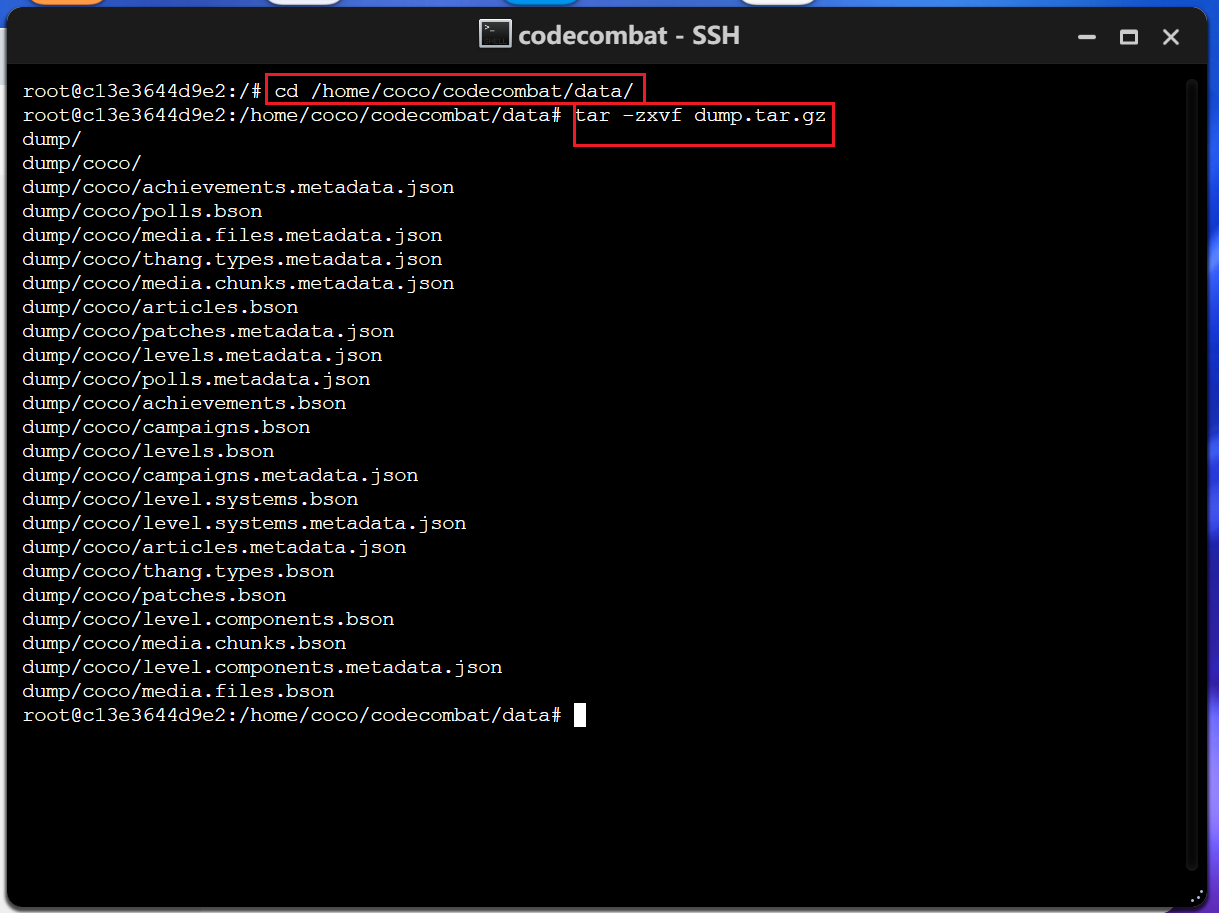Select the level.systems.metadata.json line

244,523
